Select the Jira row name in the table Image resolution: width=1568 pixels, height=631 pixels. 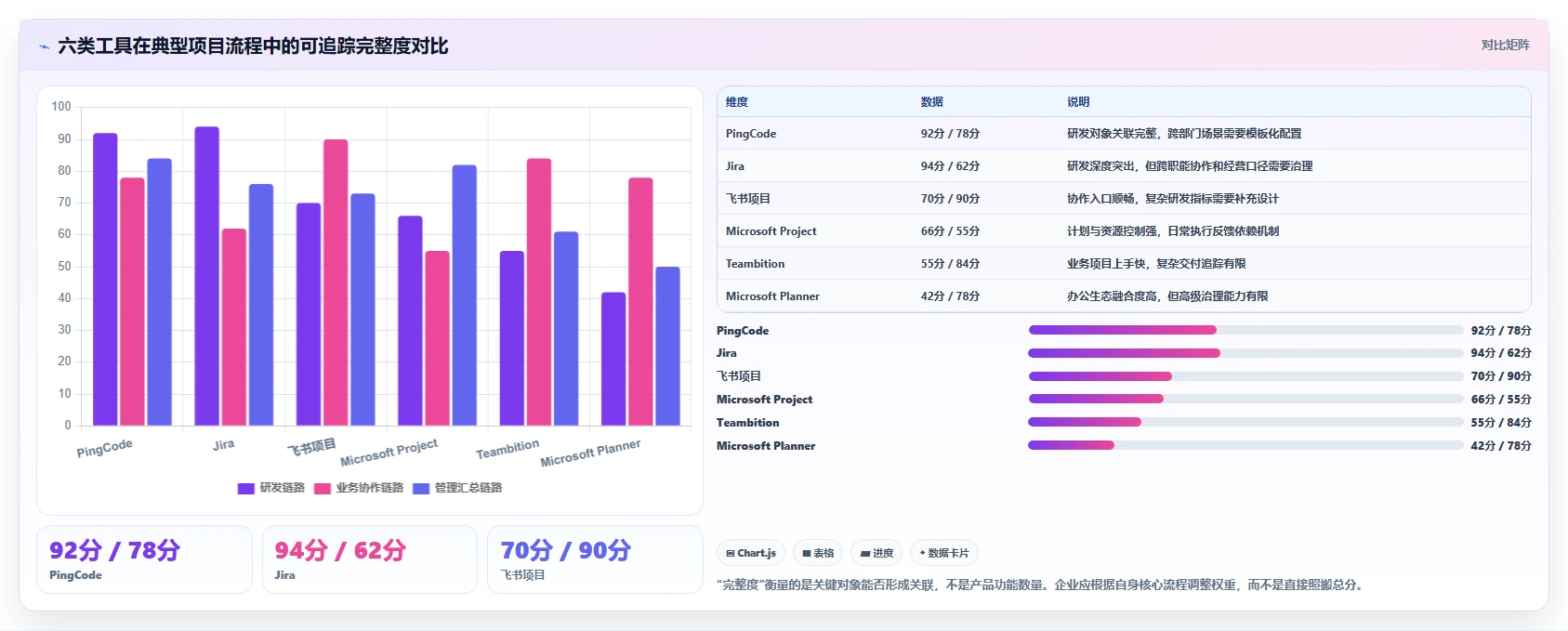(735, 166)
